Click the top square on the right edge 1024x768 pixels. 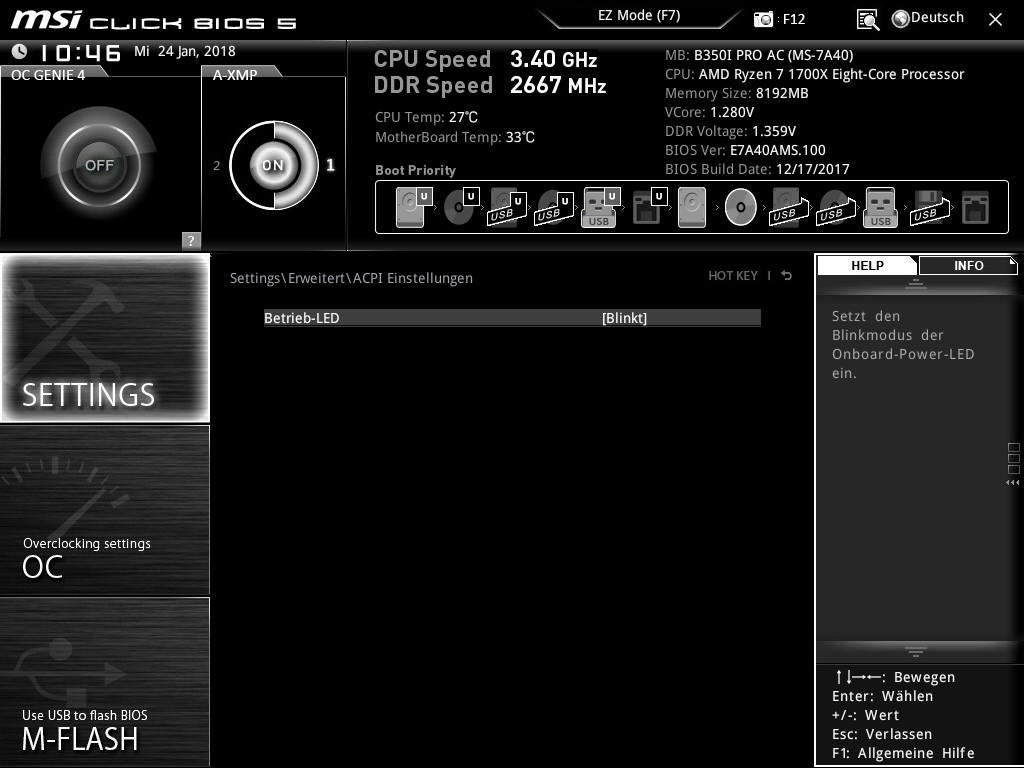[x=1014, y=447]
